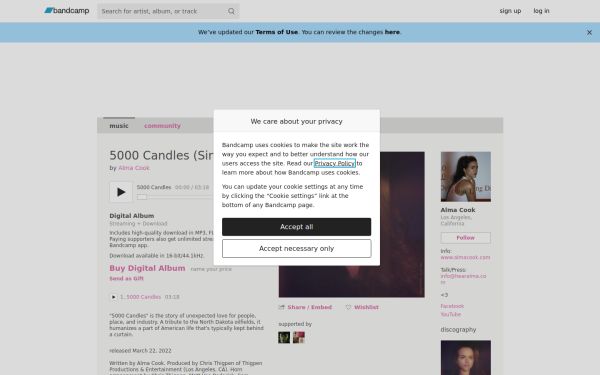Click the track progress slider handle

(x=142, y=197)
